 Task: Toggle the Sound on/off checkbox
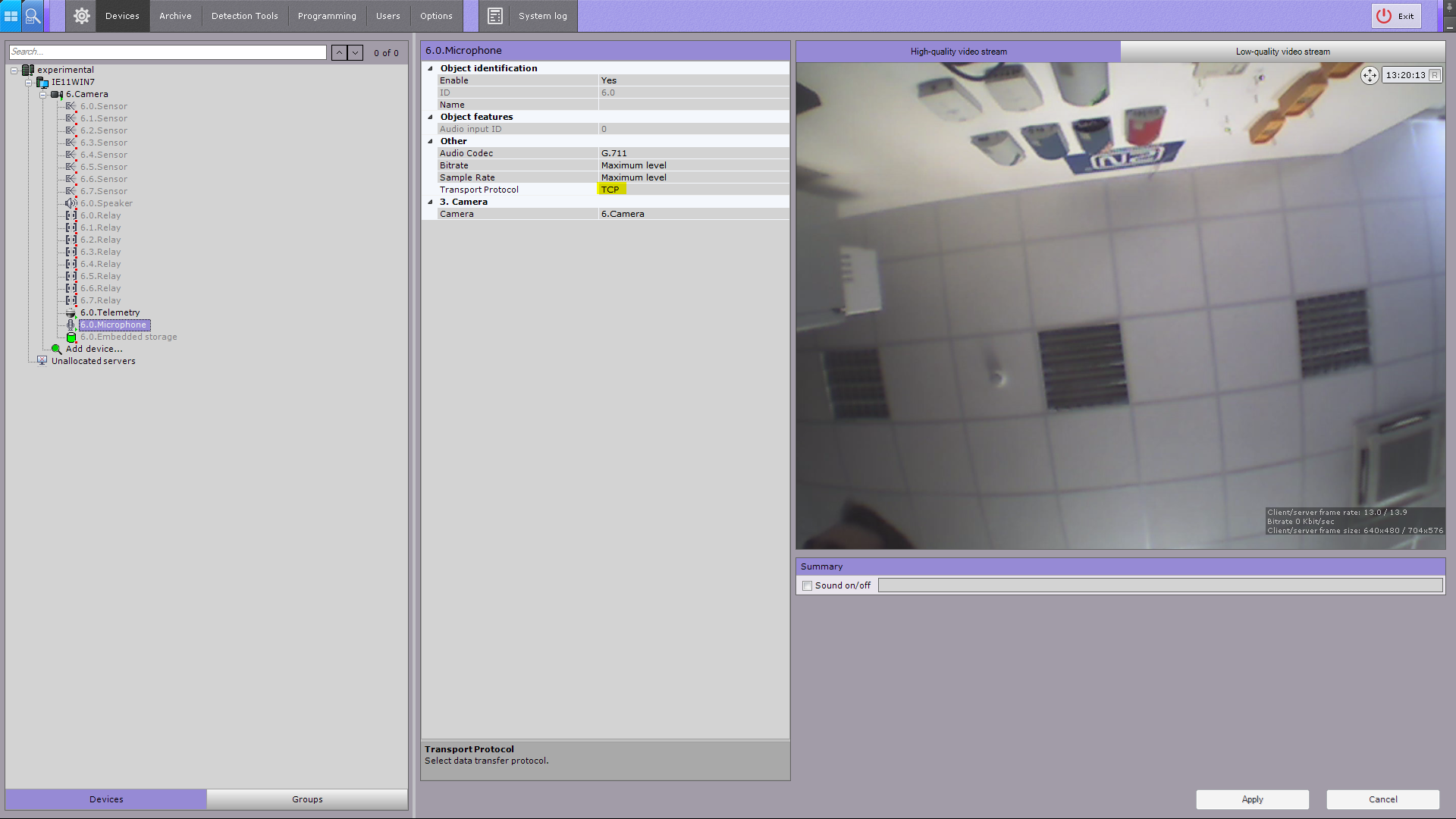tap(808, 585)
